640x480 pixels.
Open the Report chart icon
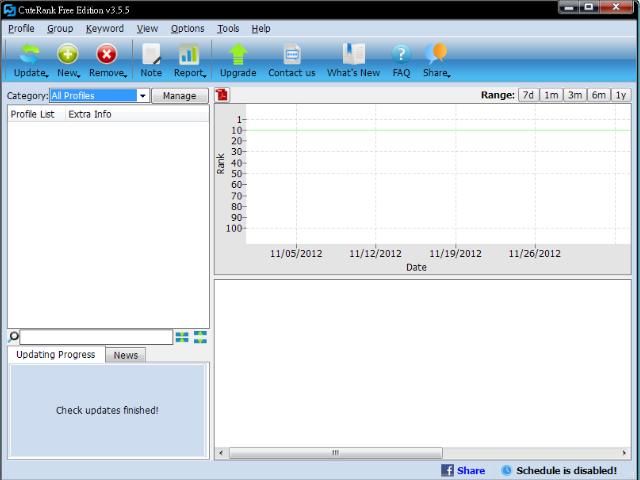coord(188,55)
